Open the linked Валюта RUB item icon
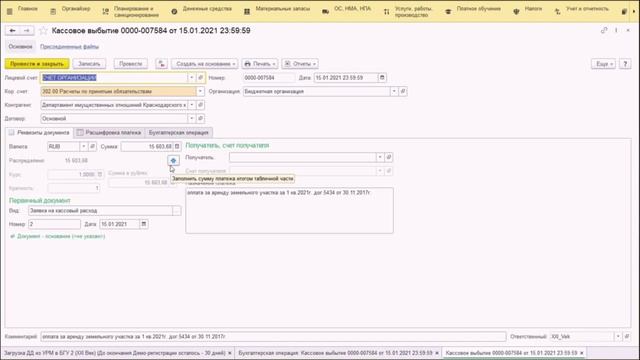Screen dimensions: 640x360 click(x=92, y=147)
